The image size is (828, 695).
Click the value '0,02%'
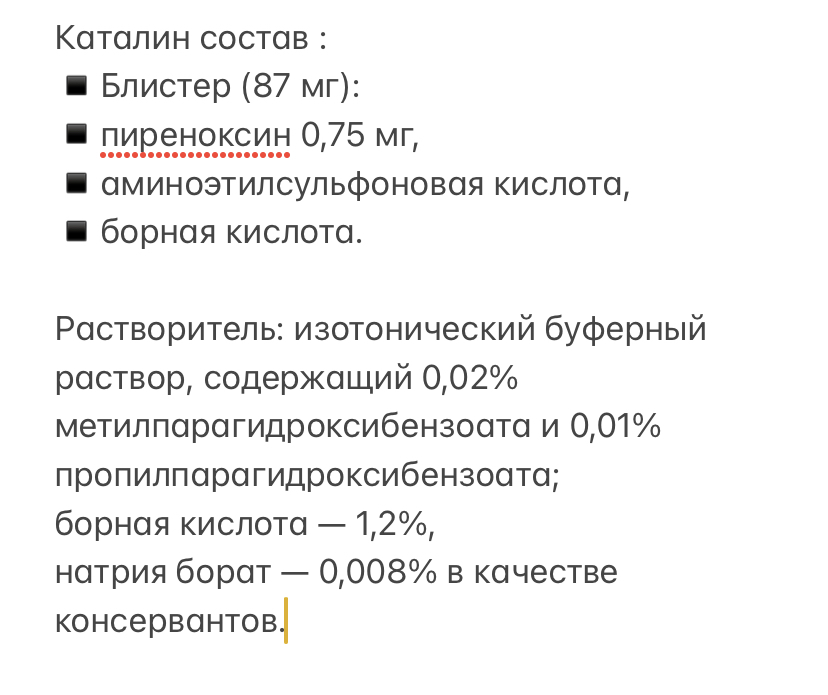point(470,378)
